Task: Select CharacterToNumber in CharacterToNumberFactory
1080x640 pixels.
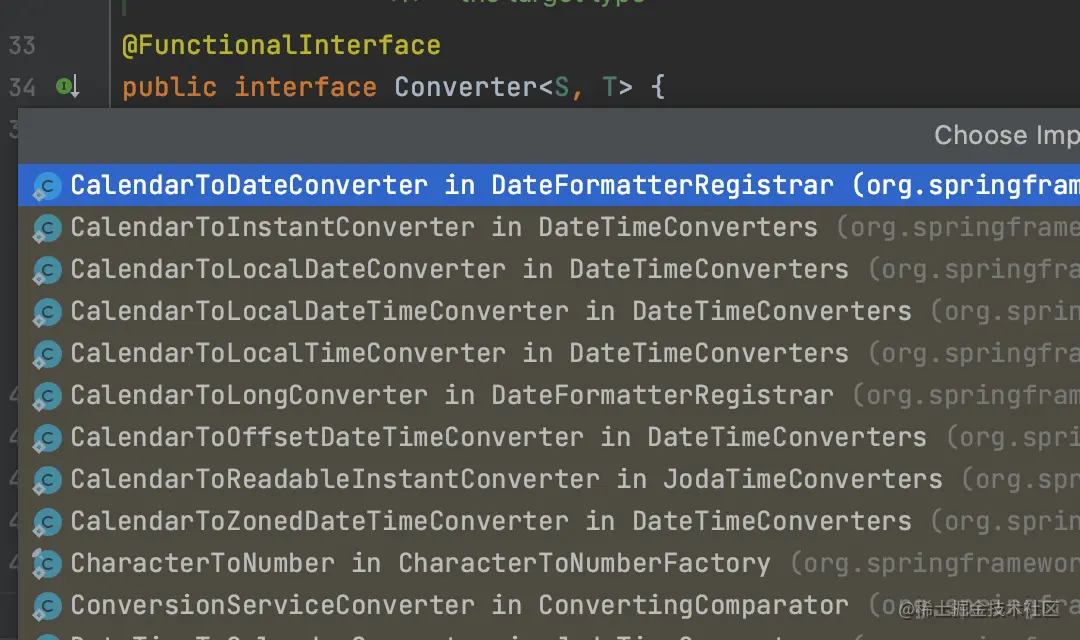Action: [549, 563]
